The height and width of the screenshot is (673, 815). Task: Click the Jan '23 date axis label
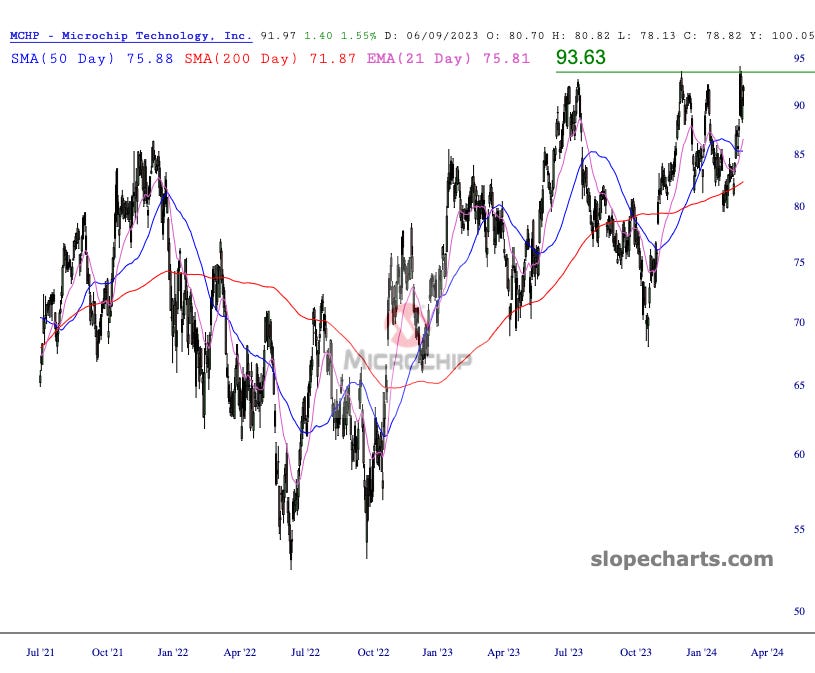[x=437, y=652]
